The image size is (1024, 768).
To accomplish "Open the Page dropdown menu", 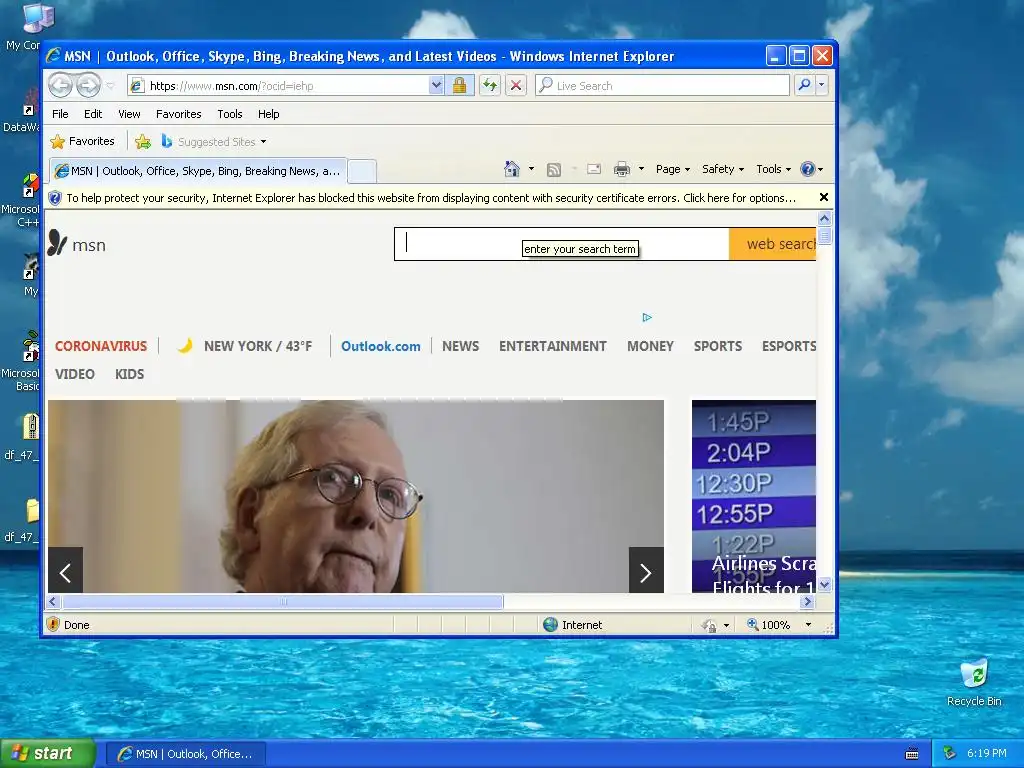I will 673,169.
